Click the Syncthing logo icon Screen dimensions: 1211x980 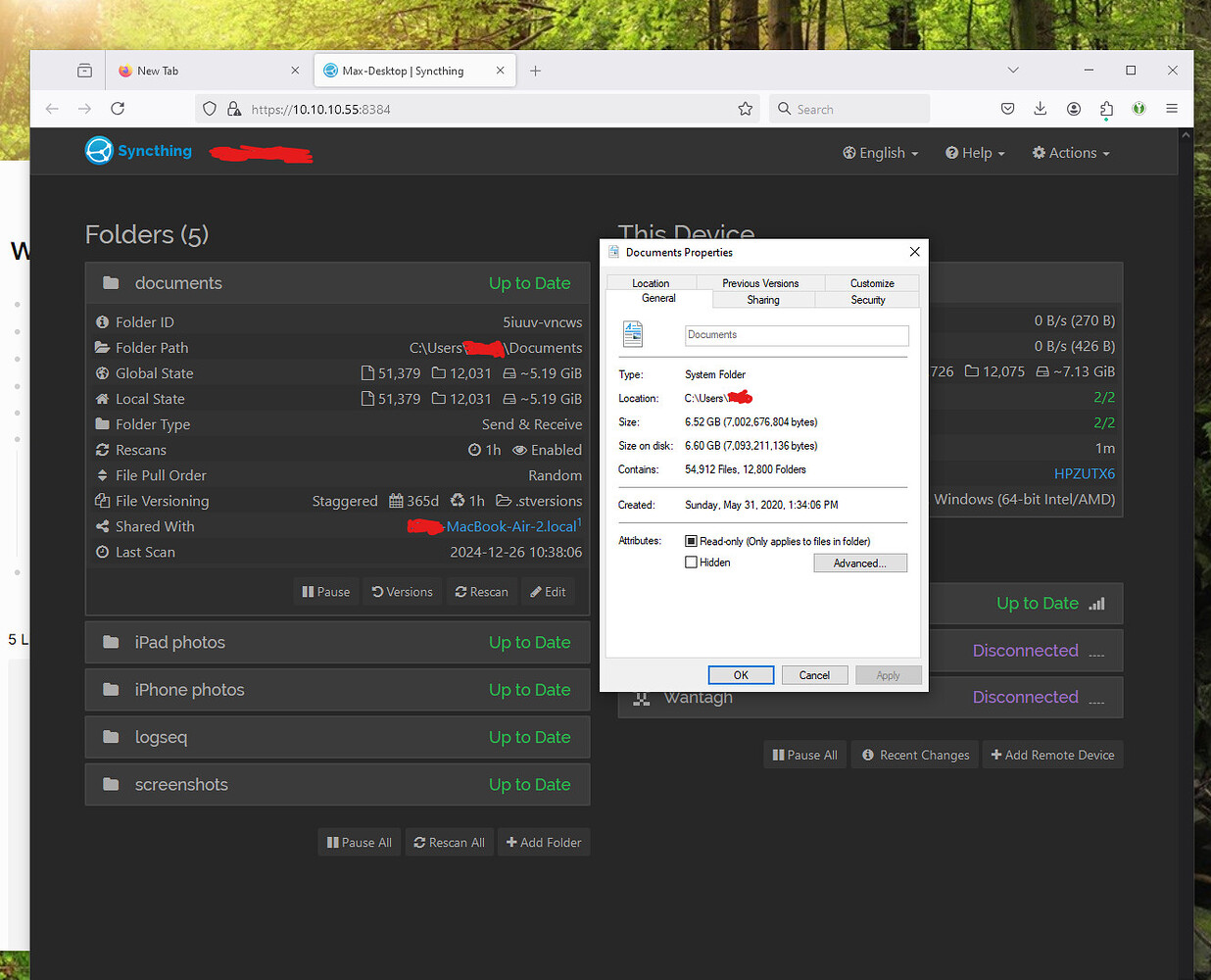point(99,150)
